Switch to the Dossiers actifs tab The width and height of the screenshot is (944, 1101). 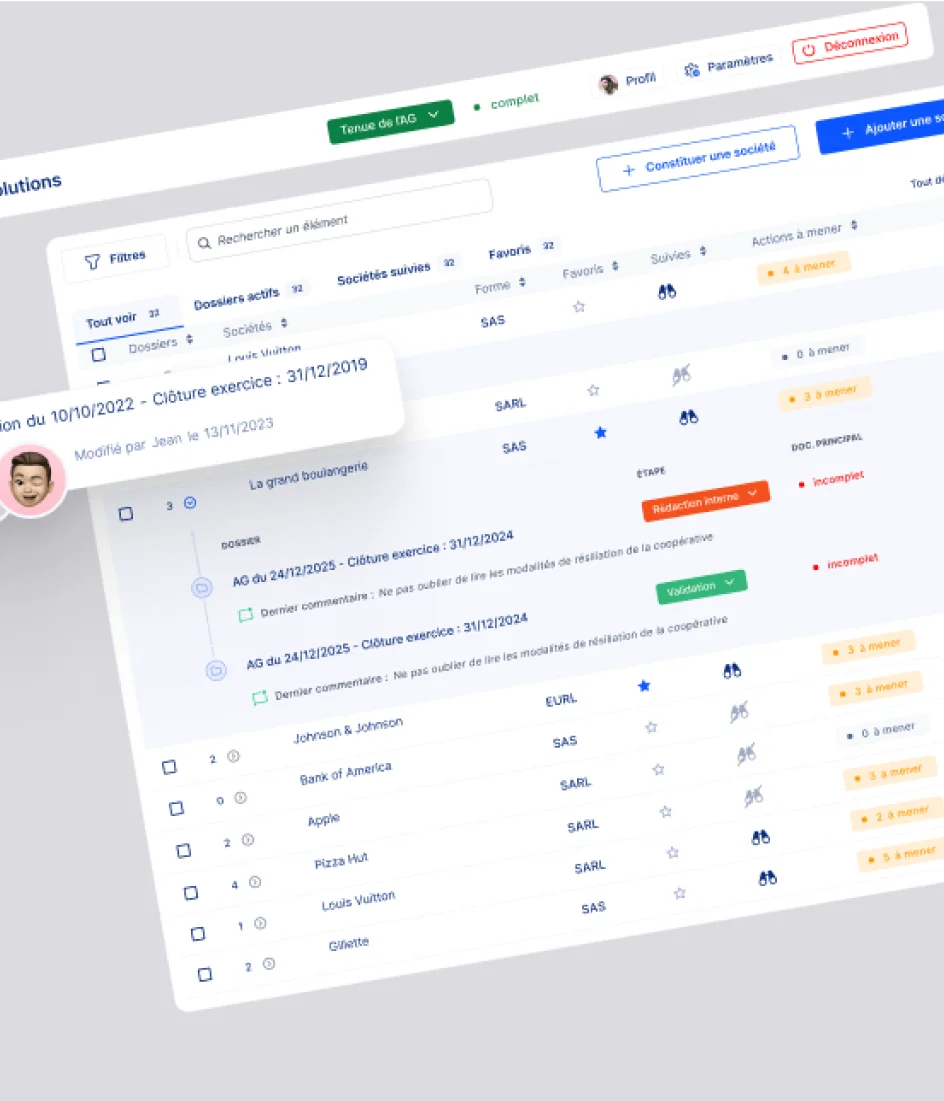[x=249, y=297]
